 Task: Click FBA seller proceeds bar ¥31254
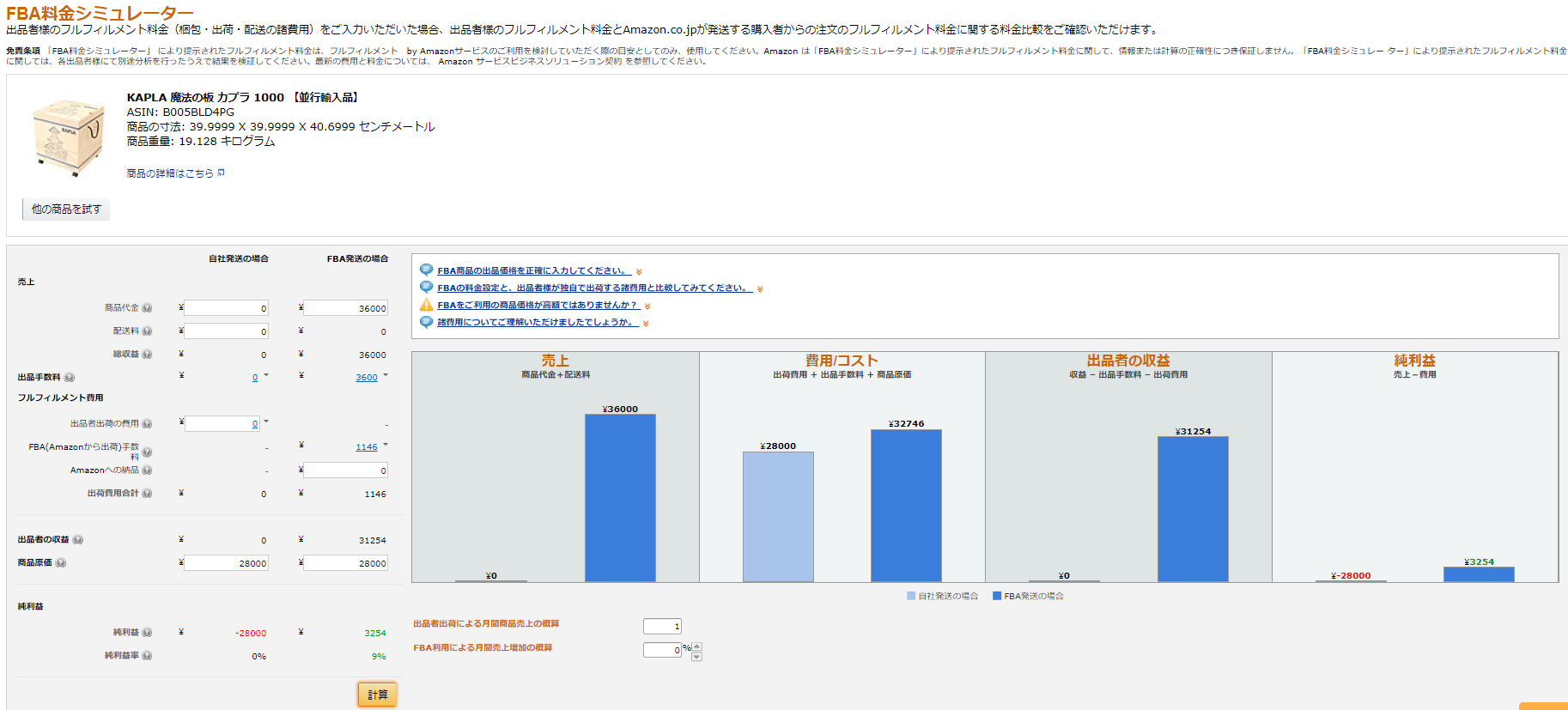[1193, 509]
